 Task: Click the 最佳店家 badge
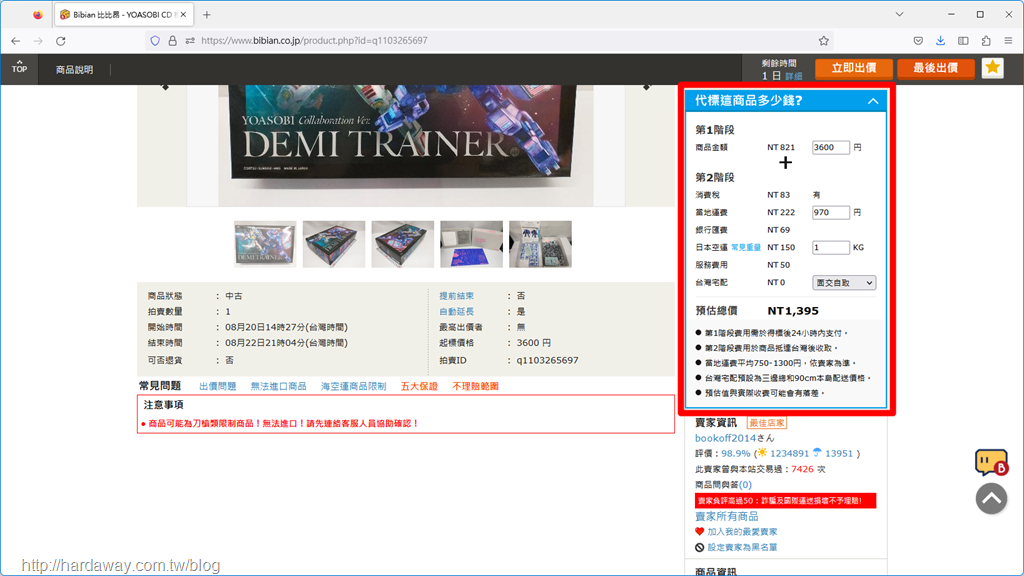pos(766,423)
